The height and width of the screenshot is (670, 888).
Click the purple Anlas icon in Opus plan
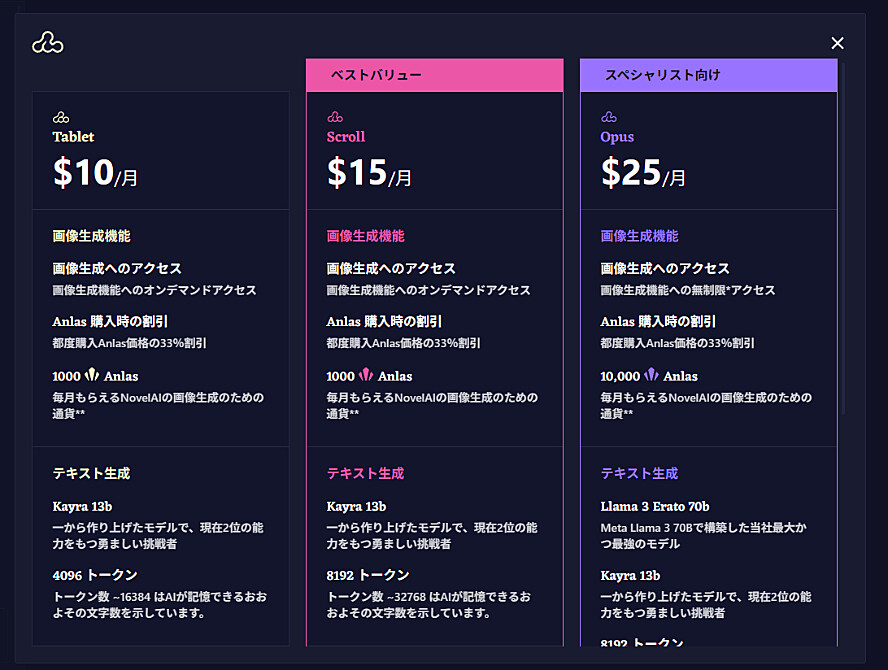coord(651,374)
